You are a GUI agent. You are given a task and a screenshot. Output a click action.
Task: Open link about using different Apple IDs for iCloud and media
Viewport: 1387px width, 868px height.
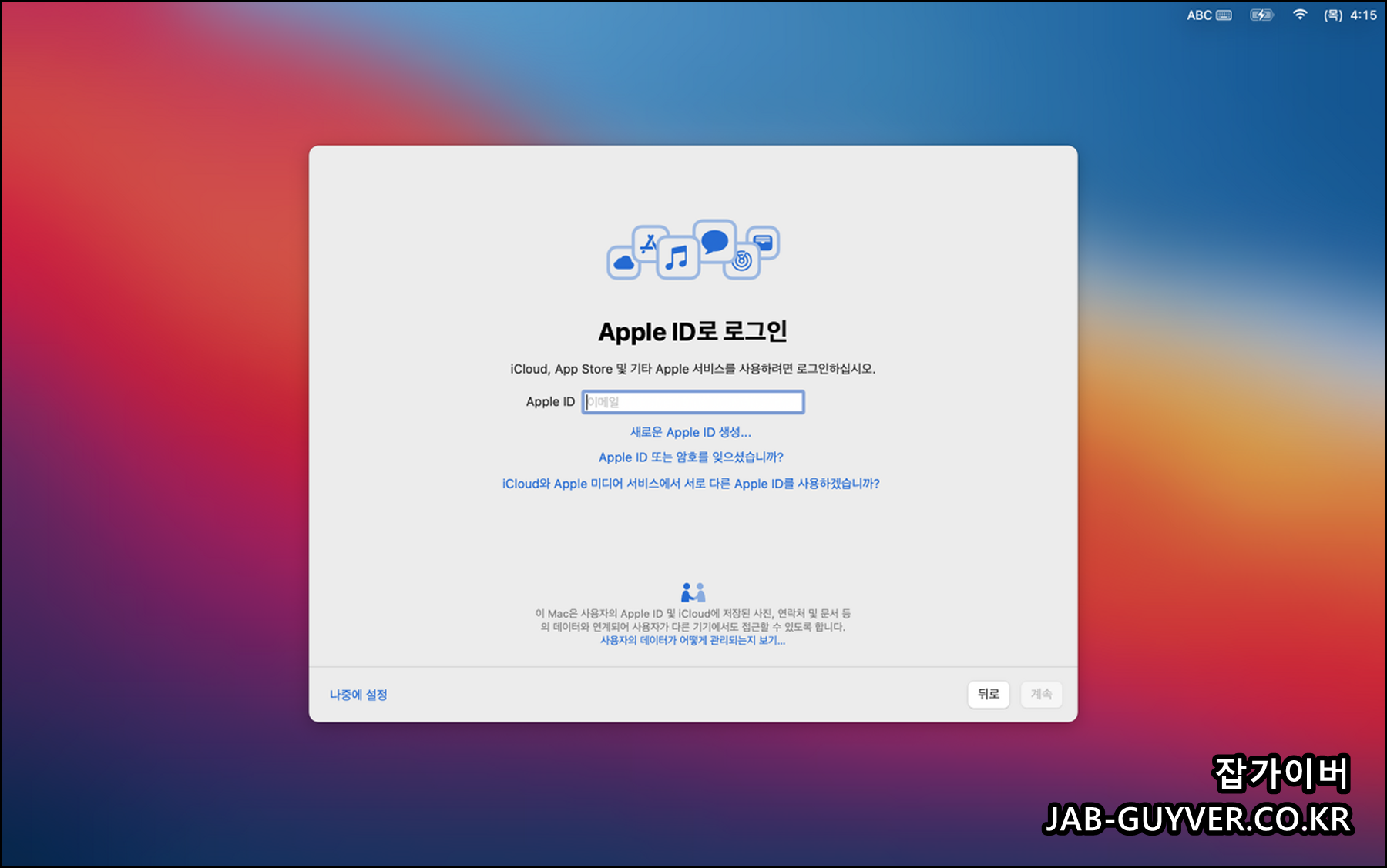[690, 484]
